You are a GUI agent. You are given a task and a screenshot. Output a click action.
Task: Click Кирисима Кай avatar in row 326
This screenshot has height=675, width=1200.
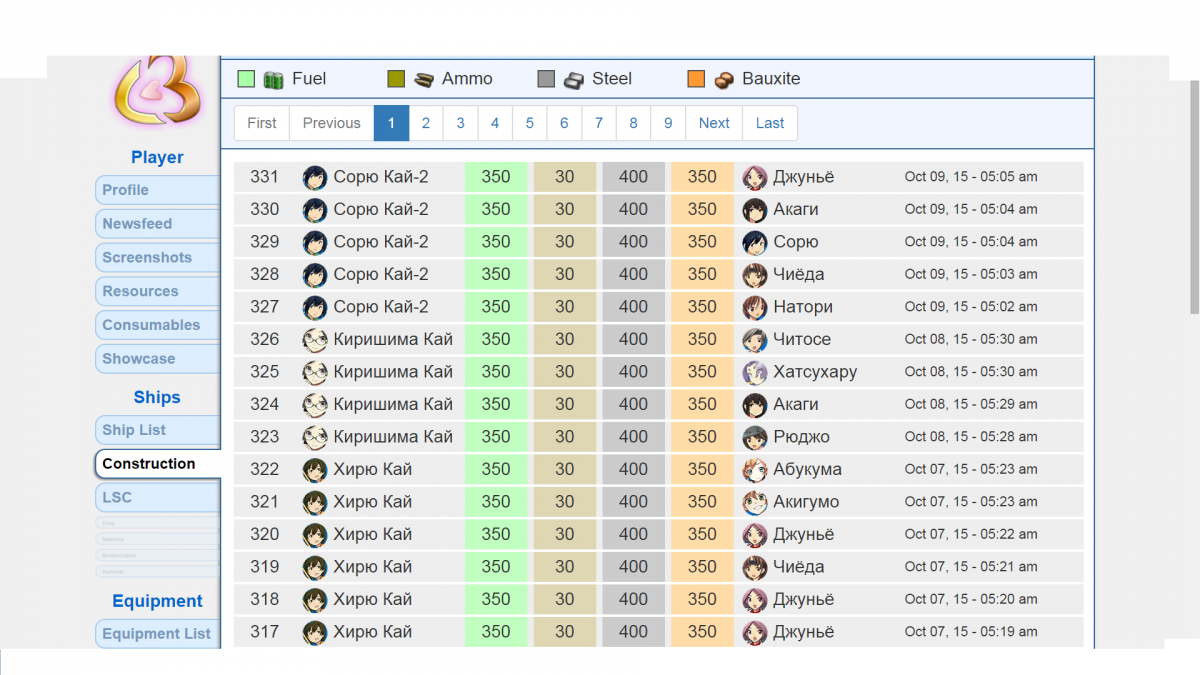coord(315,339)
